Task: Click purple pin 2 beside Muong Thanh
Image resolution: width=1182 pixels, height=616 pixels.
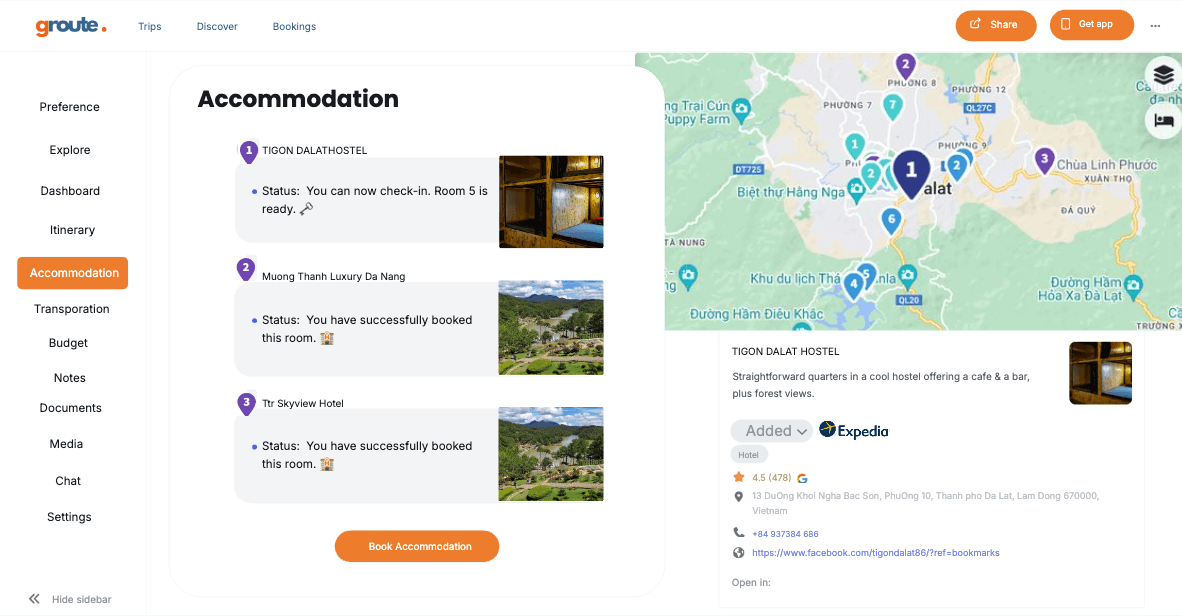Action: (x=246, y=268)
